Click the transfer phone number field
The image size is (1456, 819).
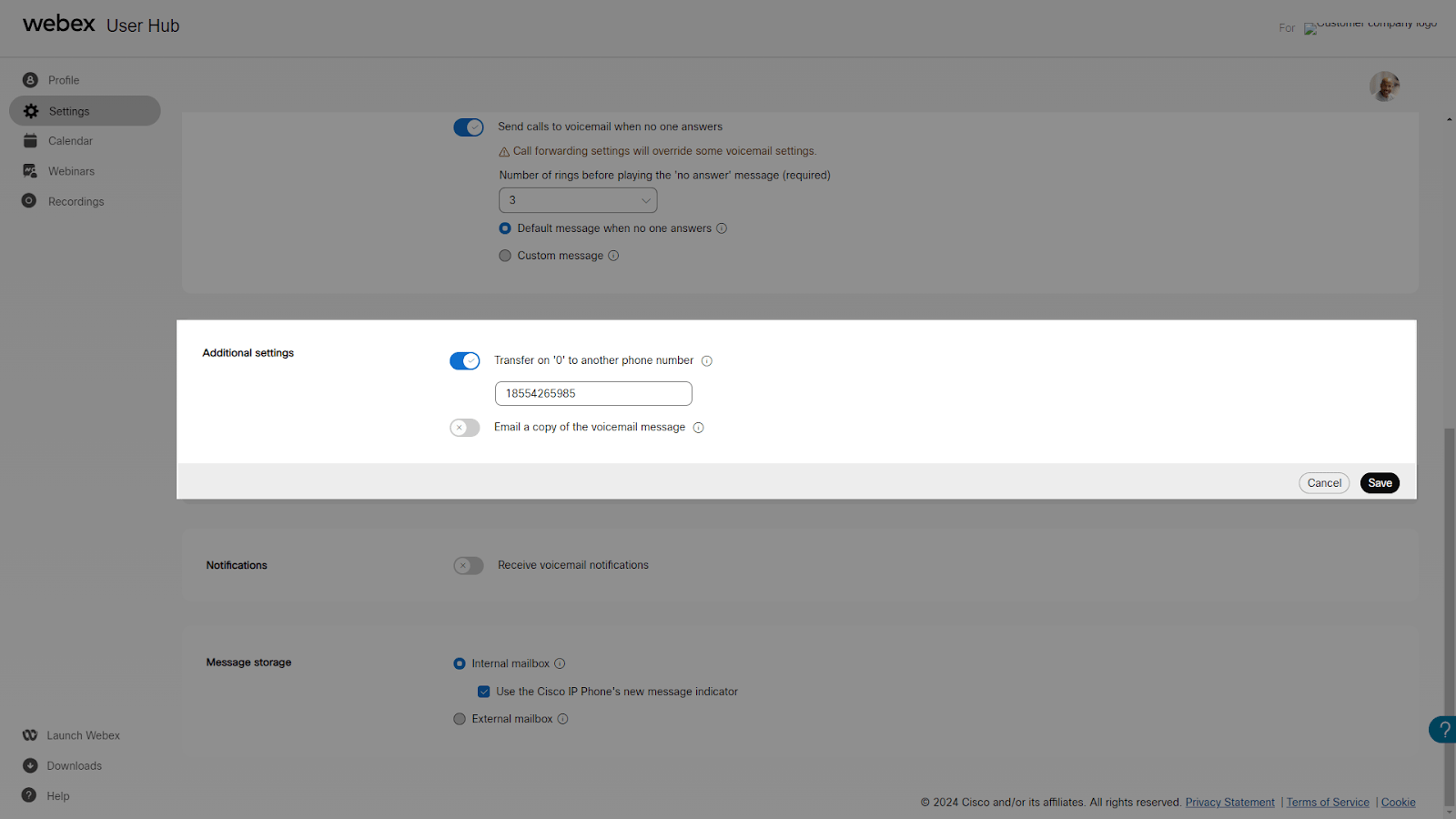[x=593, y=393]
